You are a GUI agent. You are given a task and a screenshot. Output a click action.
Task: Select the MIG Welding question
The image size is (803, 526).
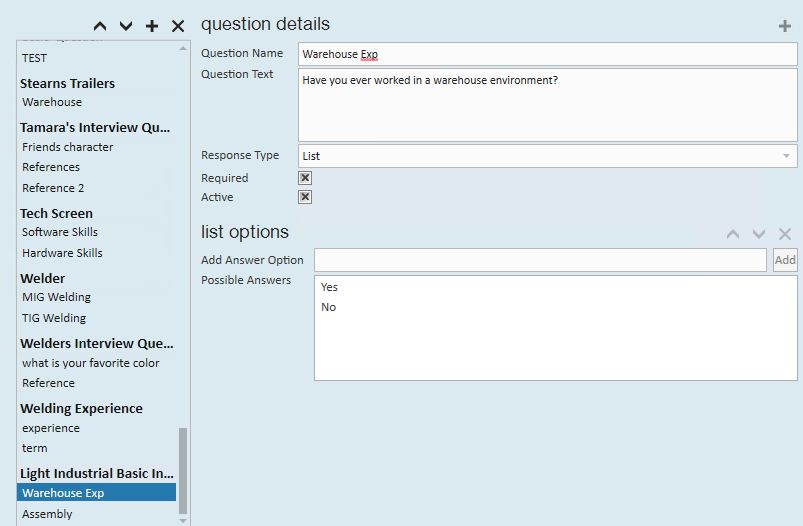point(57,297)
